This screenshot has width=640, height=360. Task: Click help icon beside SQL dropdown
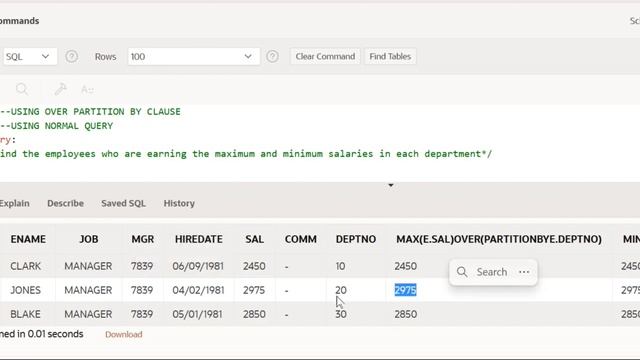(x=71, y=56)
